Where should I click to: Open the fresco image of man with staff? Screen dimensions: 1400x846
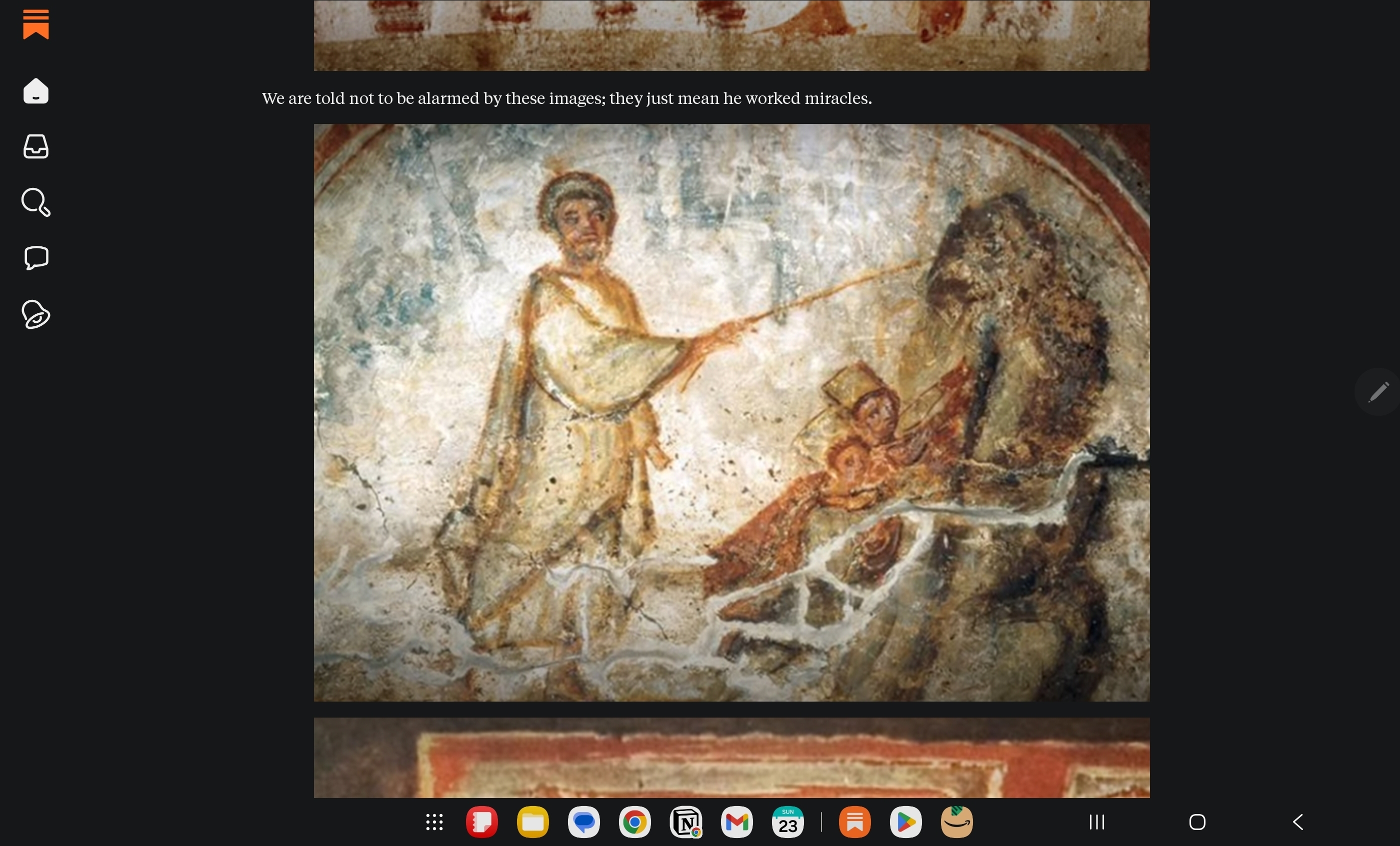click(732, 413)
